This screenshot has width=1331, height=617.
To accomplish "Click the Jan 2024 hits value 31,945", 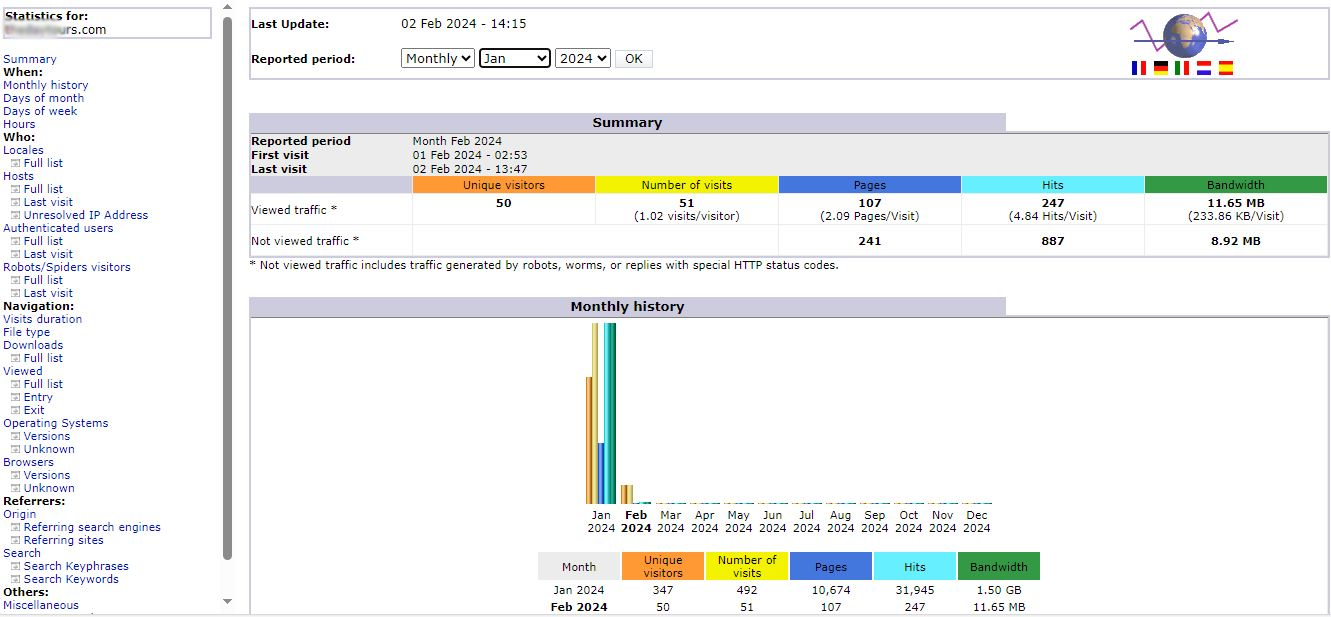I will (915, 590).
